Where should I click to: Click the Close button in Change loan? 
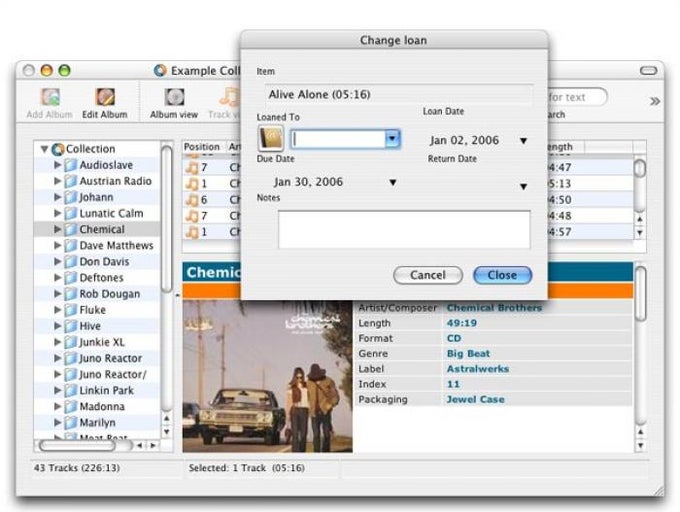[x=502, y=275]
